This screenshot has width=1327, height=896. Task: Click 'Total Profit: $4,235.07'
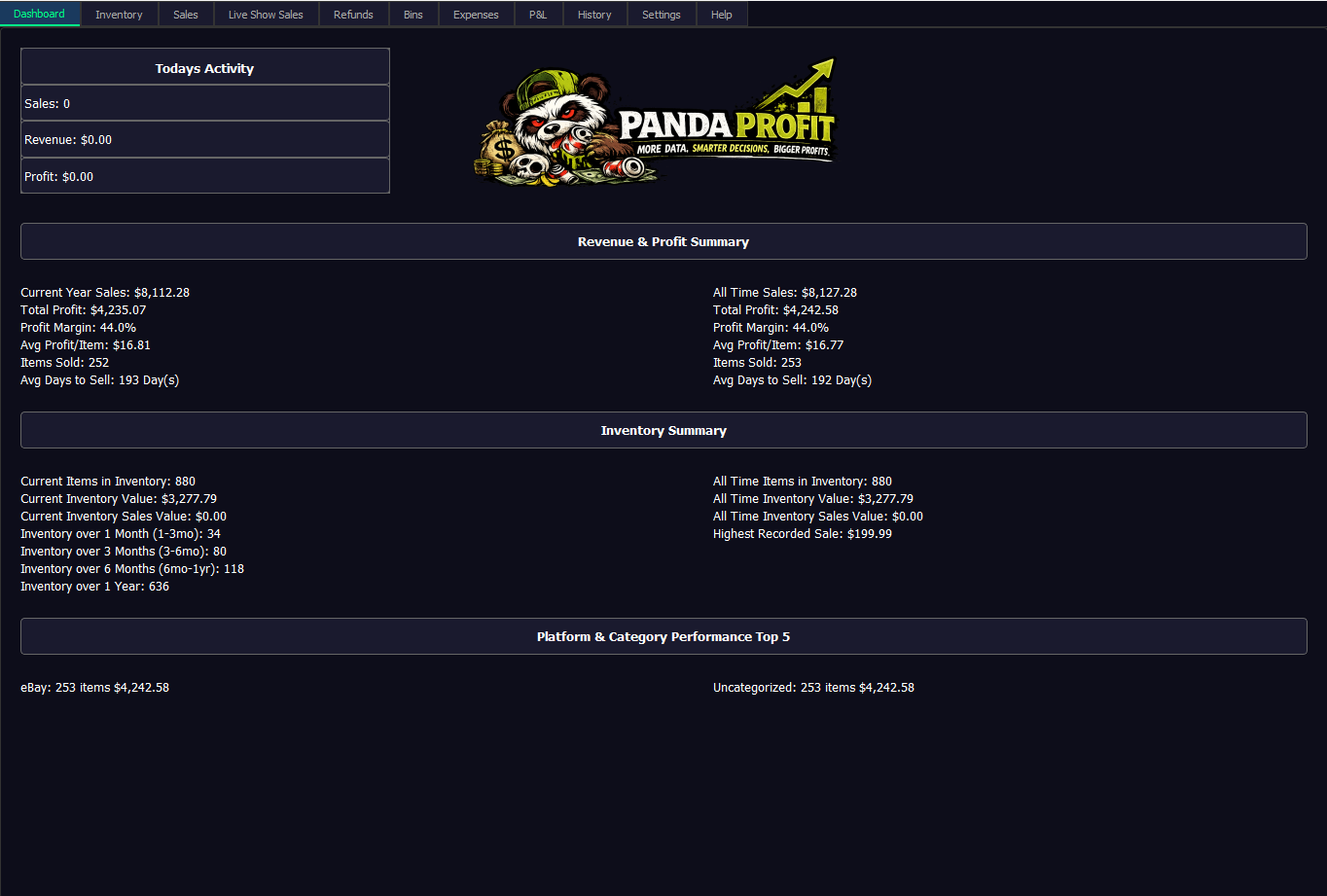[84, 309]
